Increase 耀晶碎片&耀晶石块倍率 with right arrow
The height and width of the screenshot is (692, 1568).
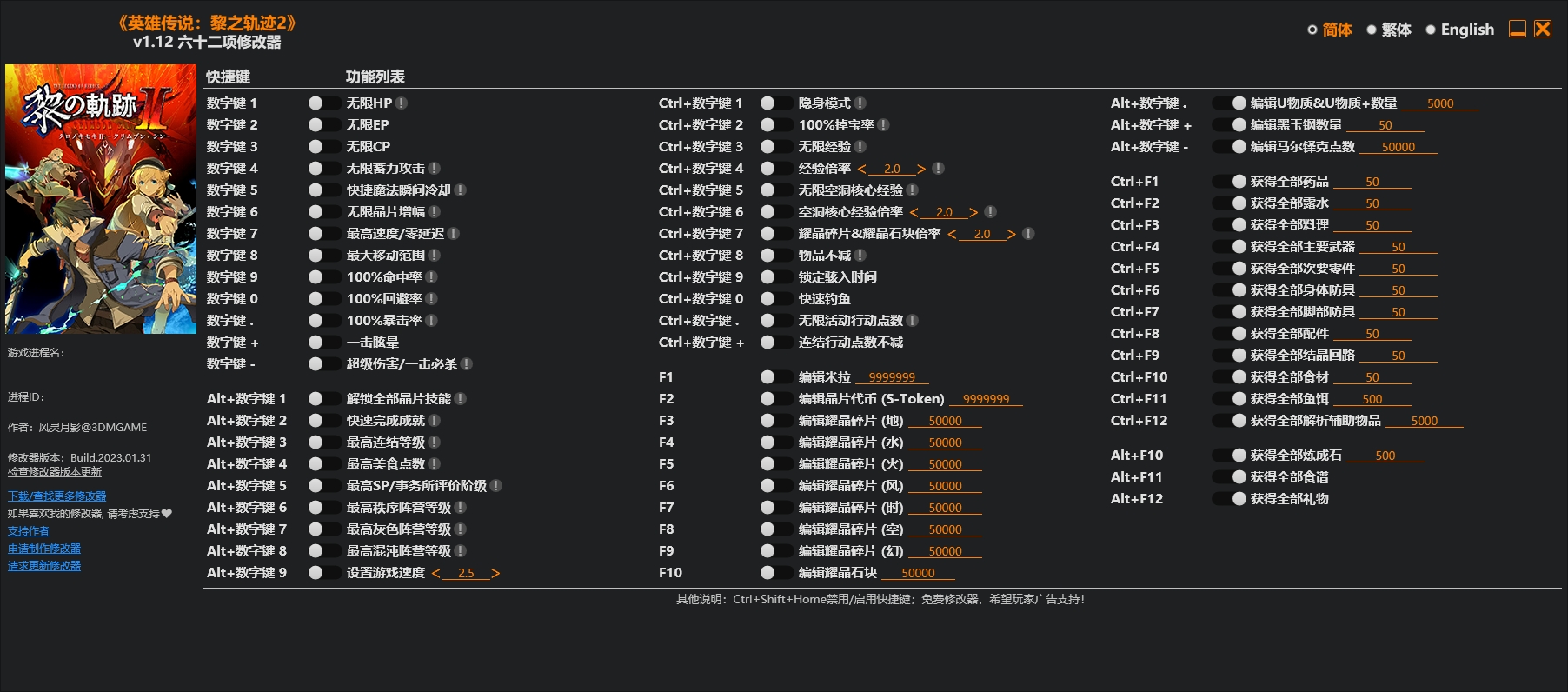point(1012,234)
